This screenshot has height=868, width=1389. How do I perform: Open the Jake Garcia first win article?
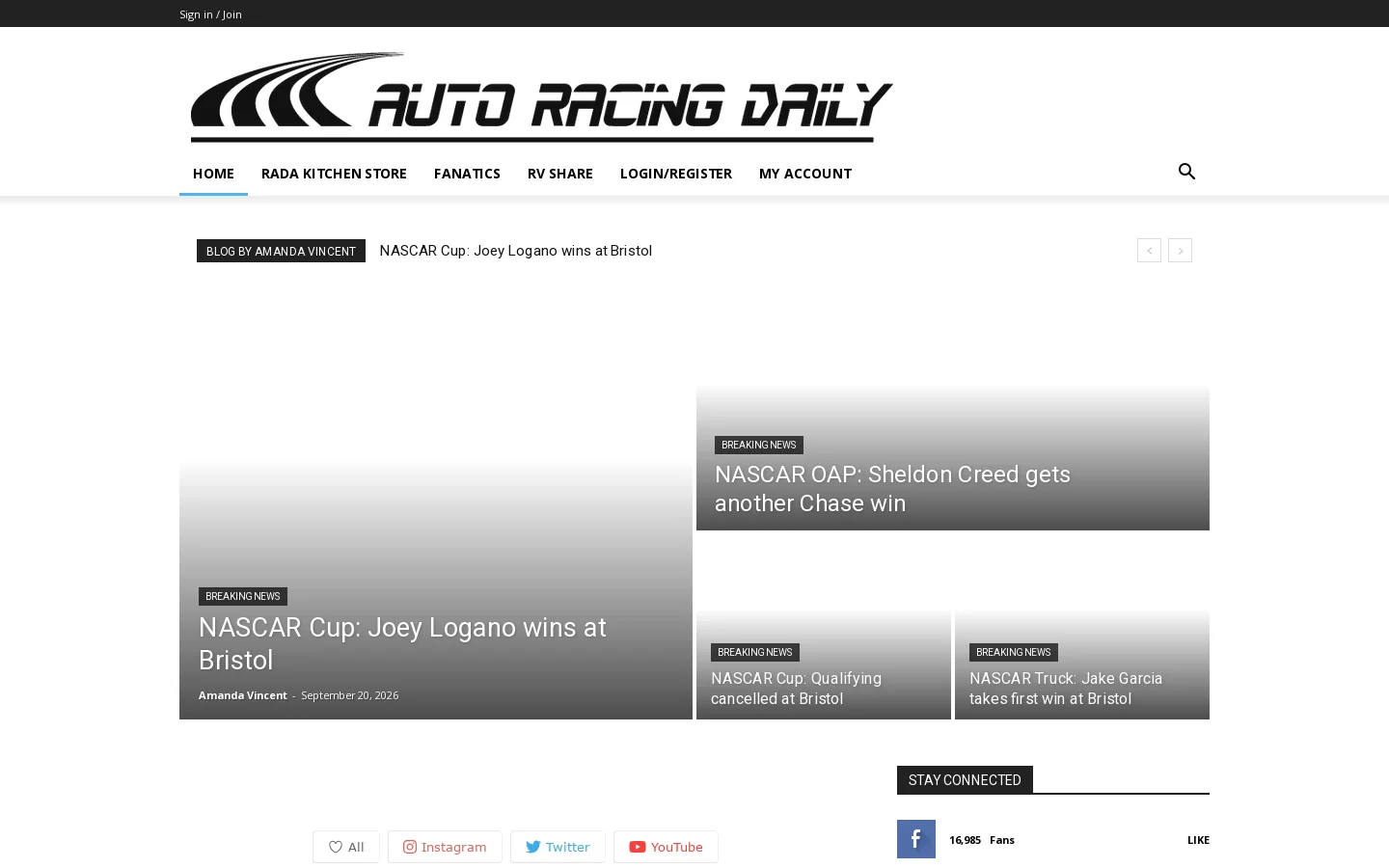pyautogui.click(x=1066, y=689)
